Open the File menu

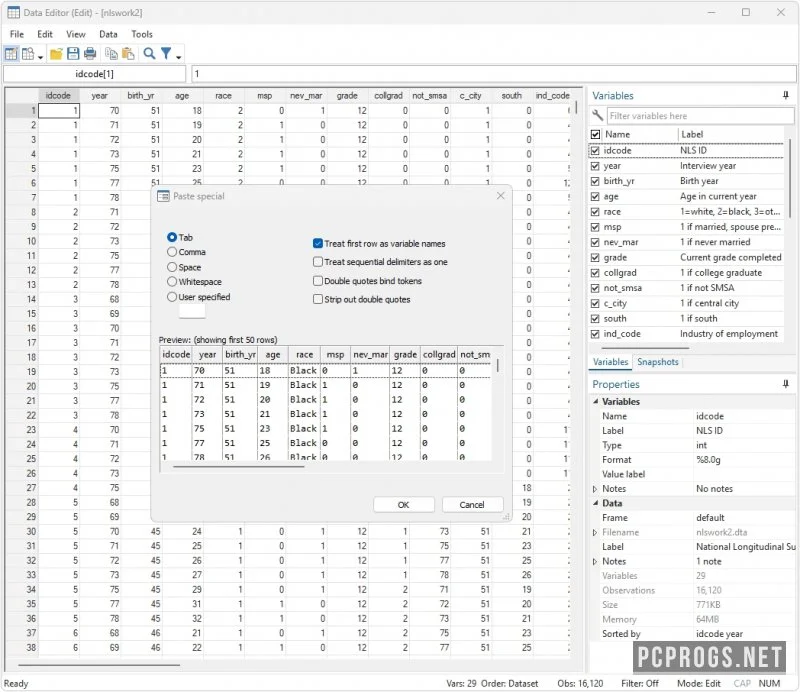(17, 34)
